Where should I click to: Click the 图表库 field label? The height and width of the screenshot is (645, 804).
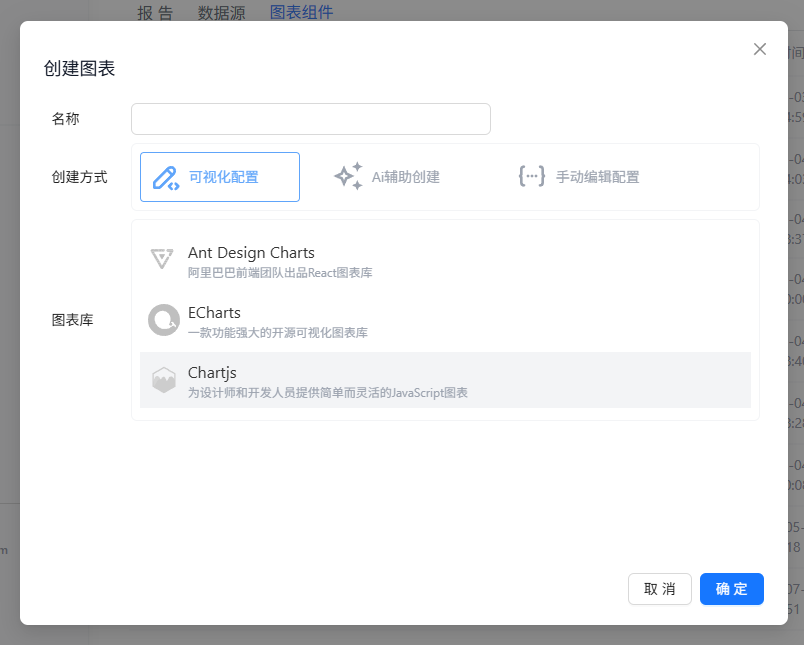pyautogui.click(x=72, y=320)
